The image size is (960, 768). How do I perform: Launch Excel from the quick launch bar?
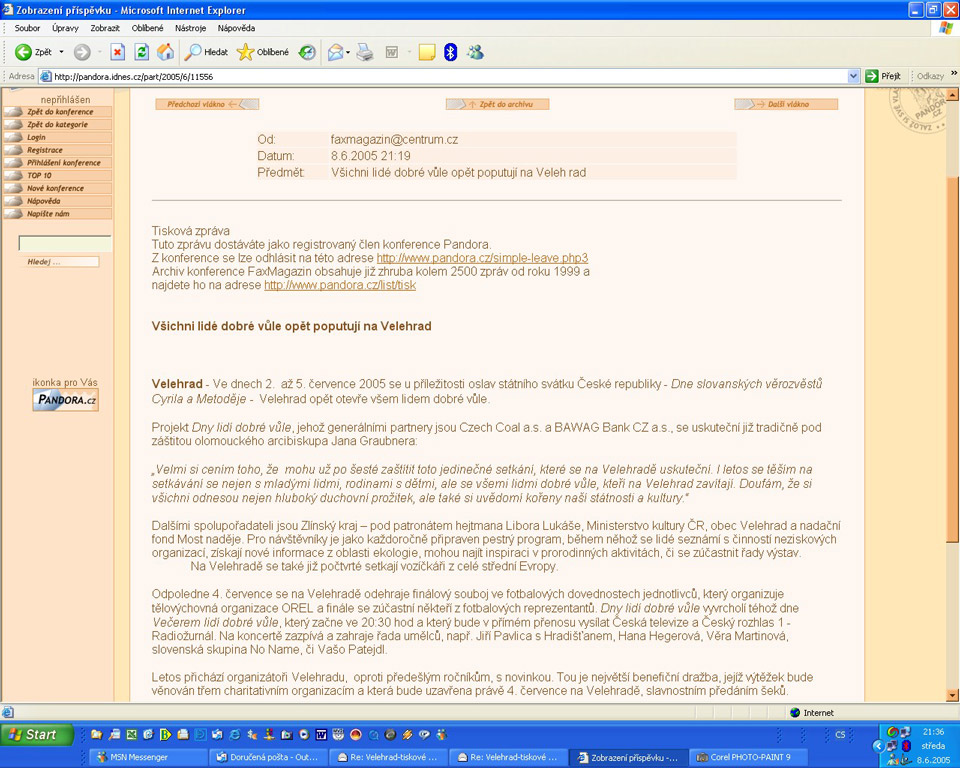pos(131,734)
